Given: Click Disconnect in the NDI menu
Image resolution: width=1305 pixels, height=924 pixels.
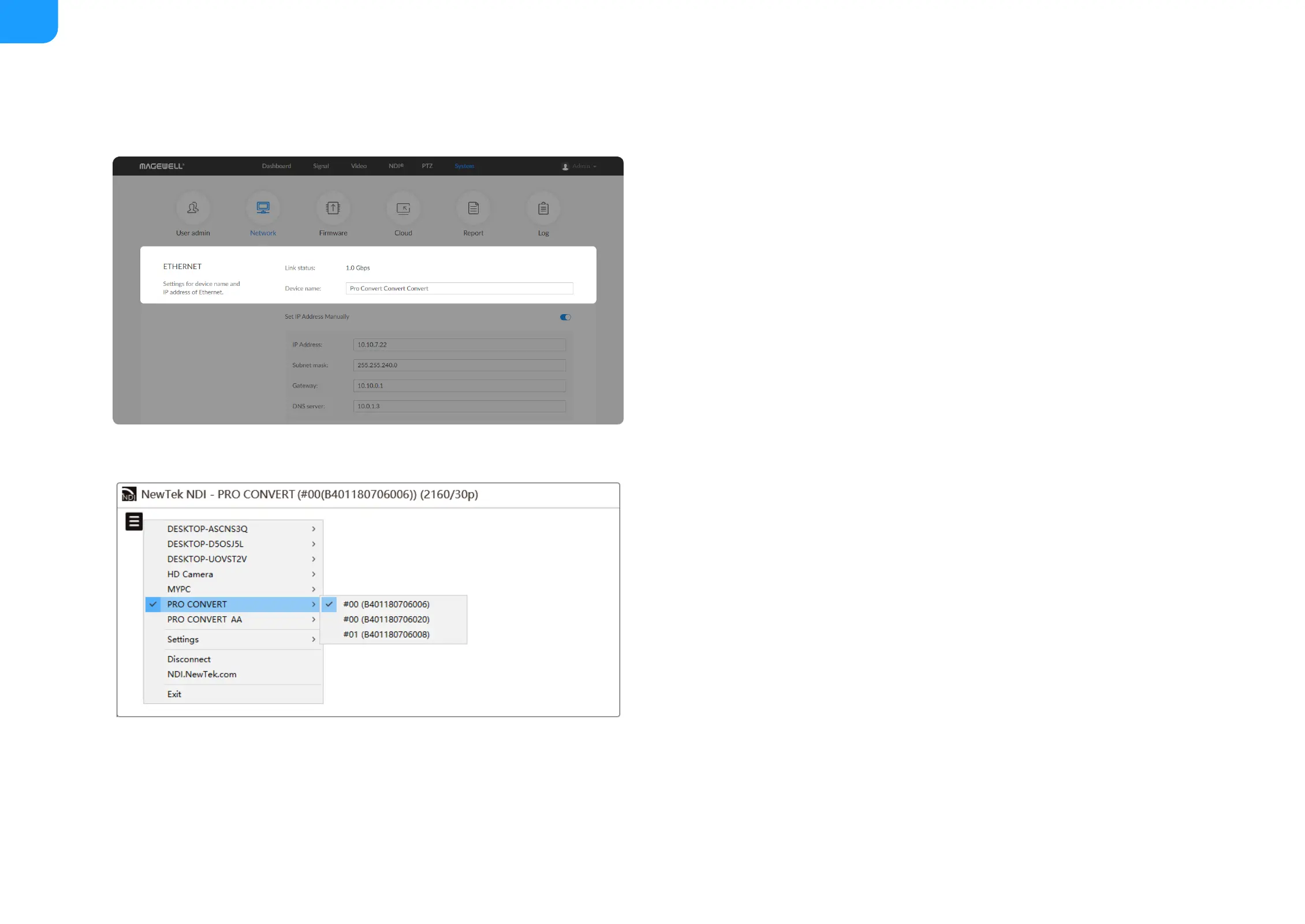Looking at the screenshot, I should (189, 659).
